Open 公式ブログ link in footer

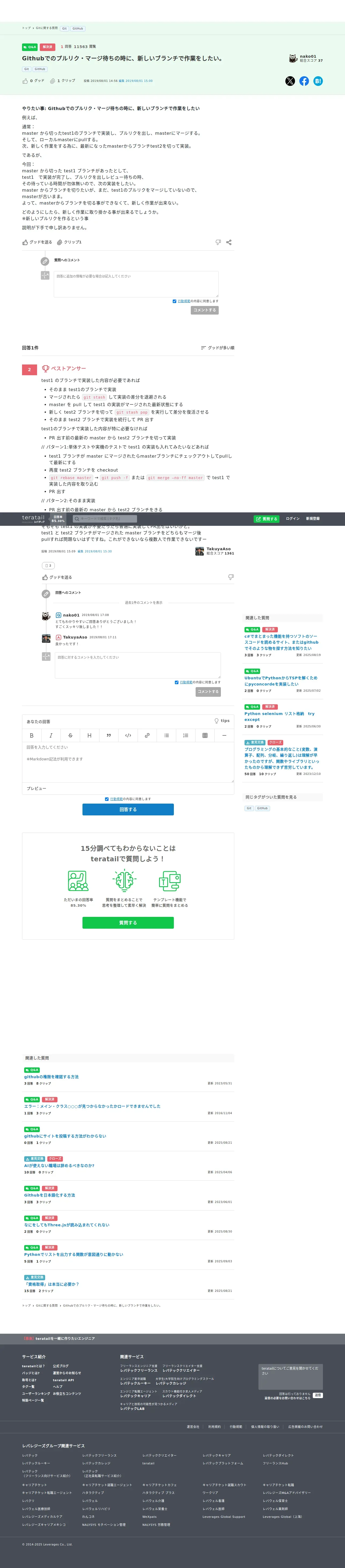[x=60, y=1366]
